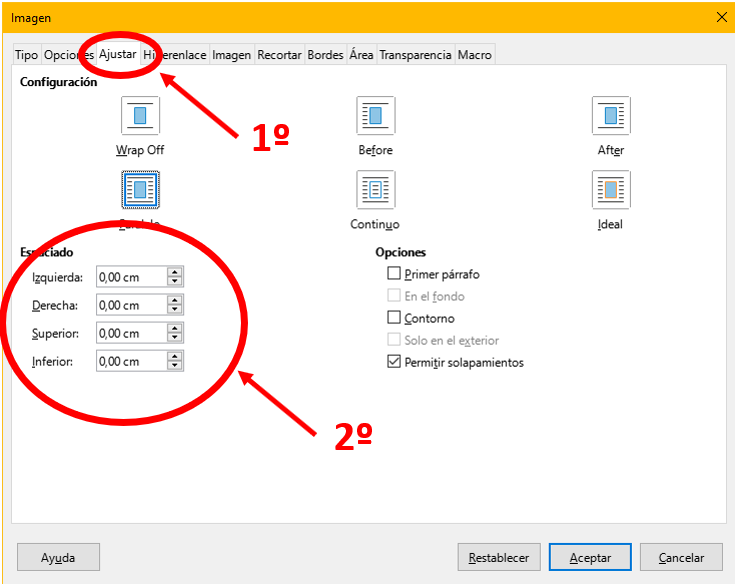Viewport: 735px width, 584px height.
Task: Choose the After wrap icon
Action: pos(610,116)
